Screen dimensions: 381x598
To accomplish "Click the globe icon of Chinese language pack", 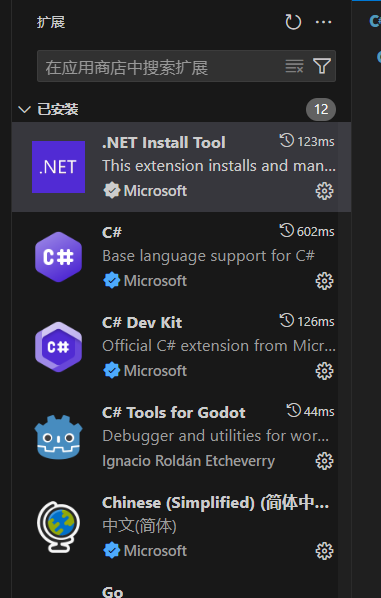I will pos(58,527).
